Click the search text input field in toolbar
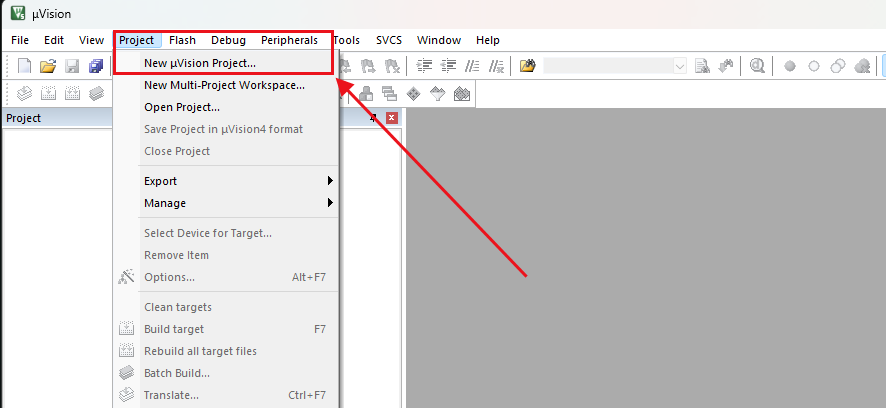Image resolution: width=886 pixels, height=408 pixels. click(x=608, y=66)
